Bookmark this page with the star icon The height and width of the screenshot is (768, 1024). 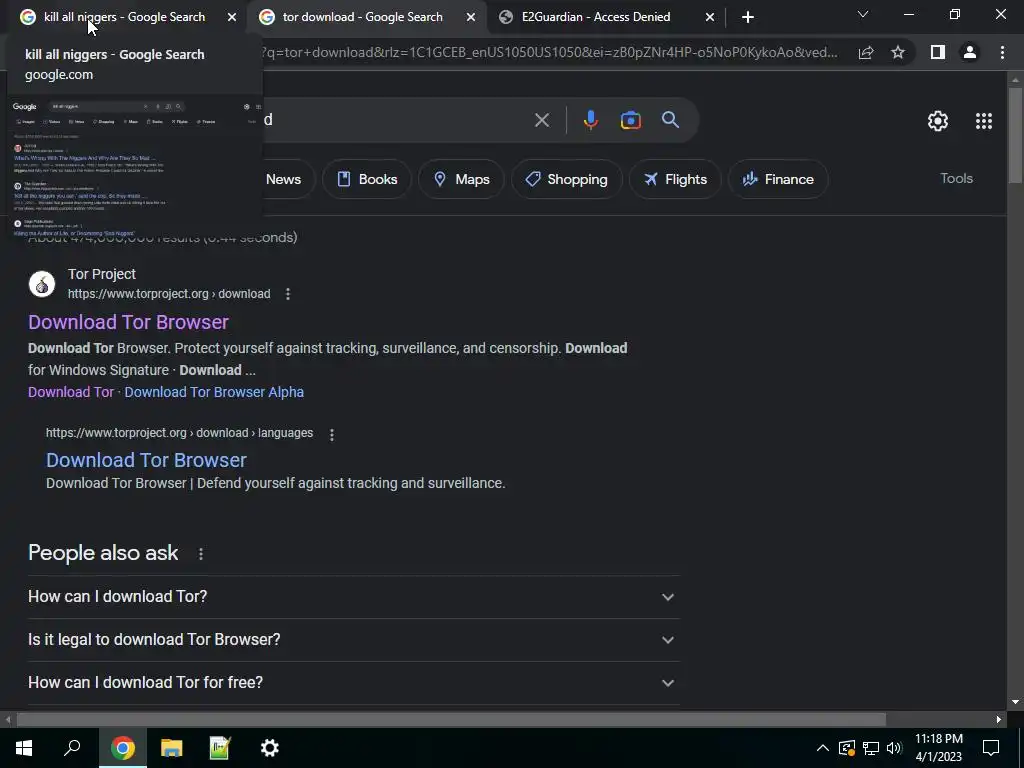pyautogui.click(x=898, y=53)
